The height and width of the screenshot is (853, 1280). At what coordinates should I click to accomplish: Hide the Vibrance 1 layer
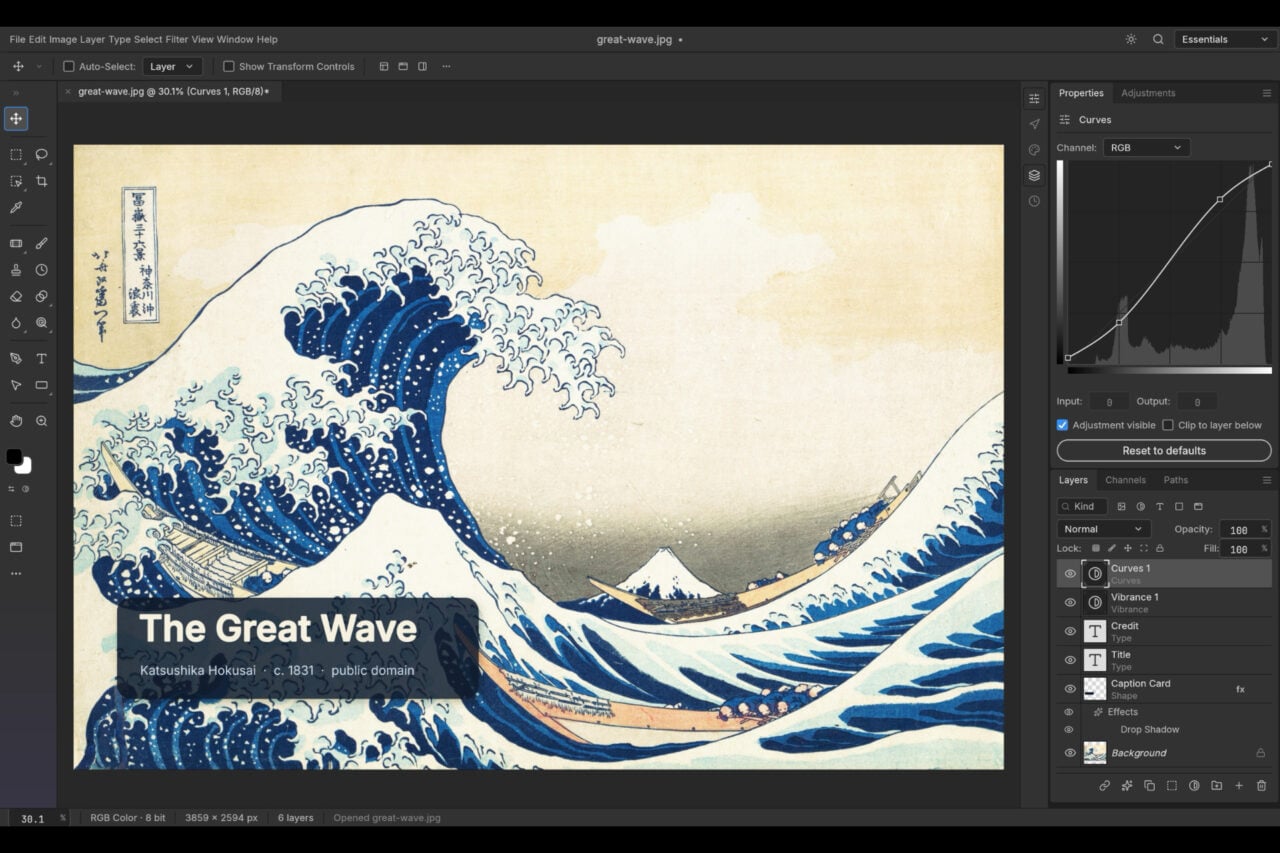[1070, 603]
